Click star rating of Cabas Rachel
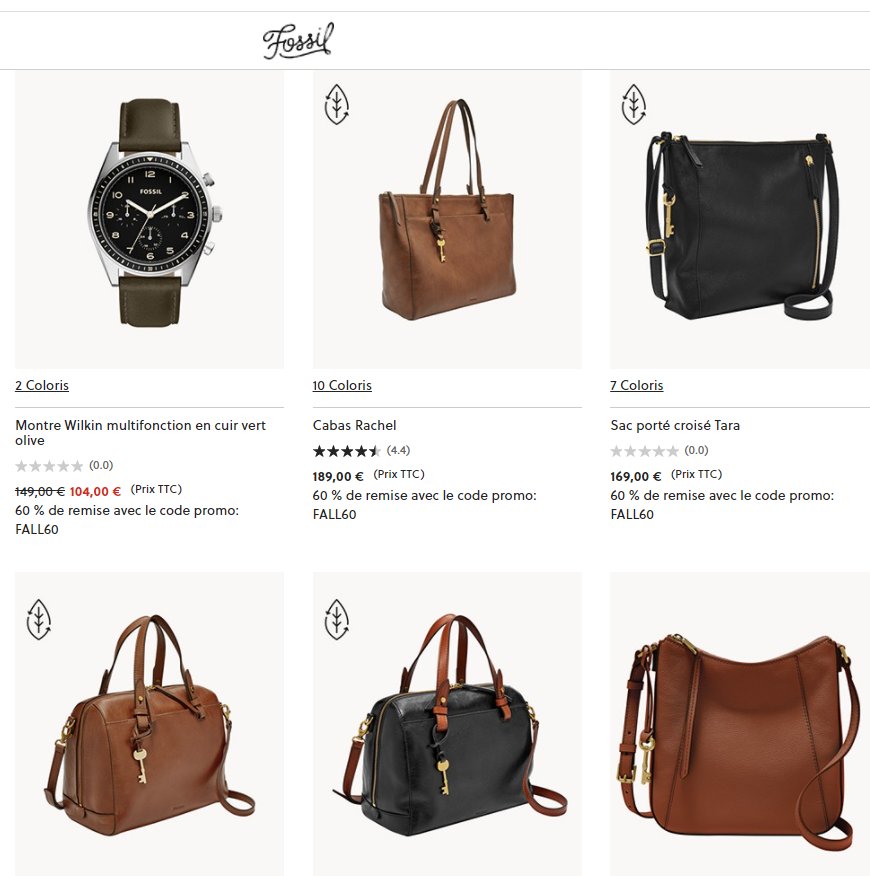Screen dimensions: 870x876 [x=346, y=451]
